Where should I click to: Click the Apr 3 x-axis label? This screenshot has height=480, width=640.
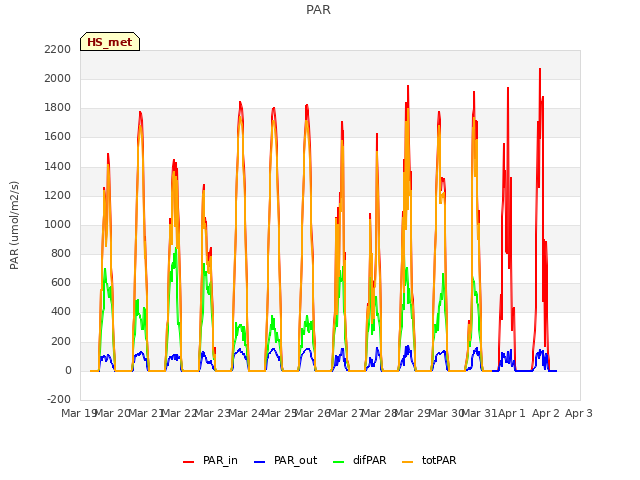(x=579, y=413)
